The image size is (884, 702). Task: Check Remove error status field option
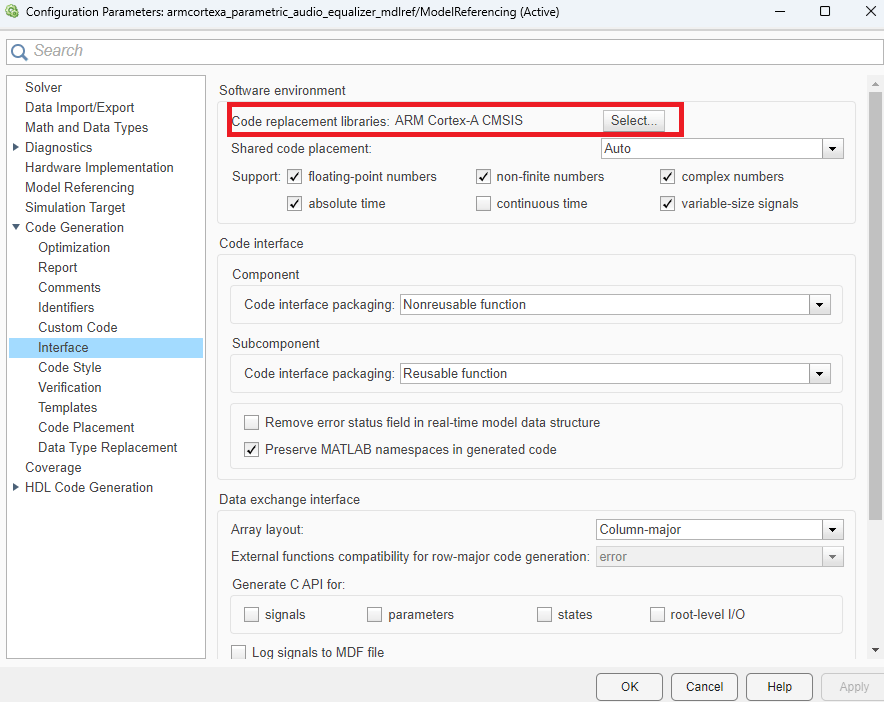click(x=251, y=422)
